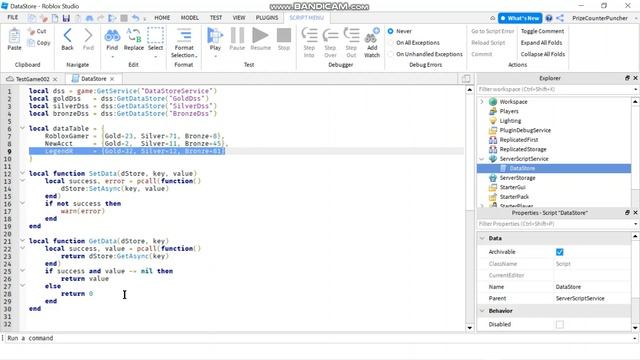Collapse the Data properties section

click(482, 238)
